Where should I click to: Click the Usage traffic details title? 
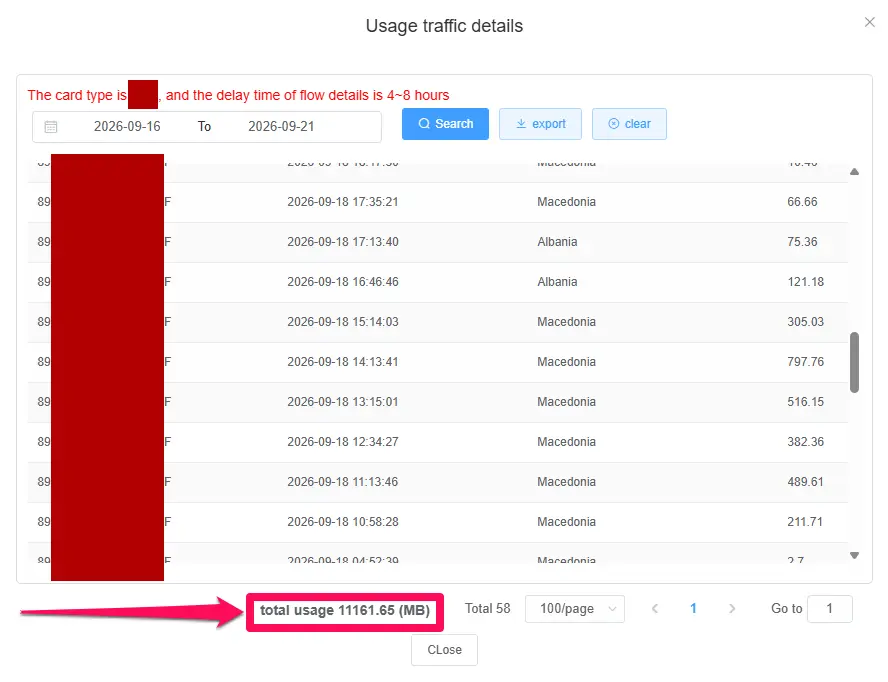(x=445, y=26)
